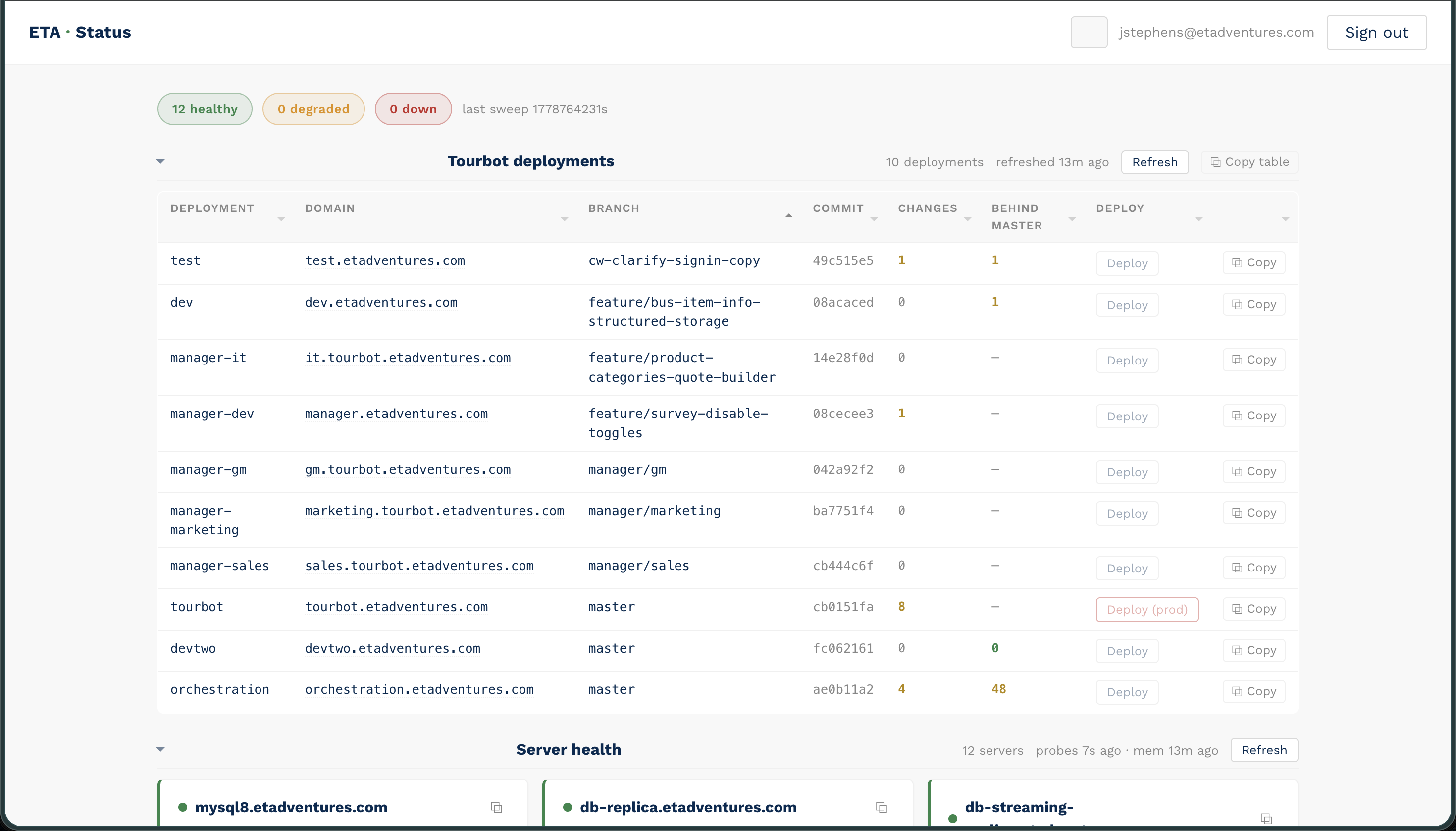
Task: Click the 8 changes value for tourbot
Action: pyautogui.click(x=901, y=606)
